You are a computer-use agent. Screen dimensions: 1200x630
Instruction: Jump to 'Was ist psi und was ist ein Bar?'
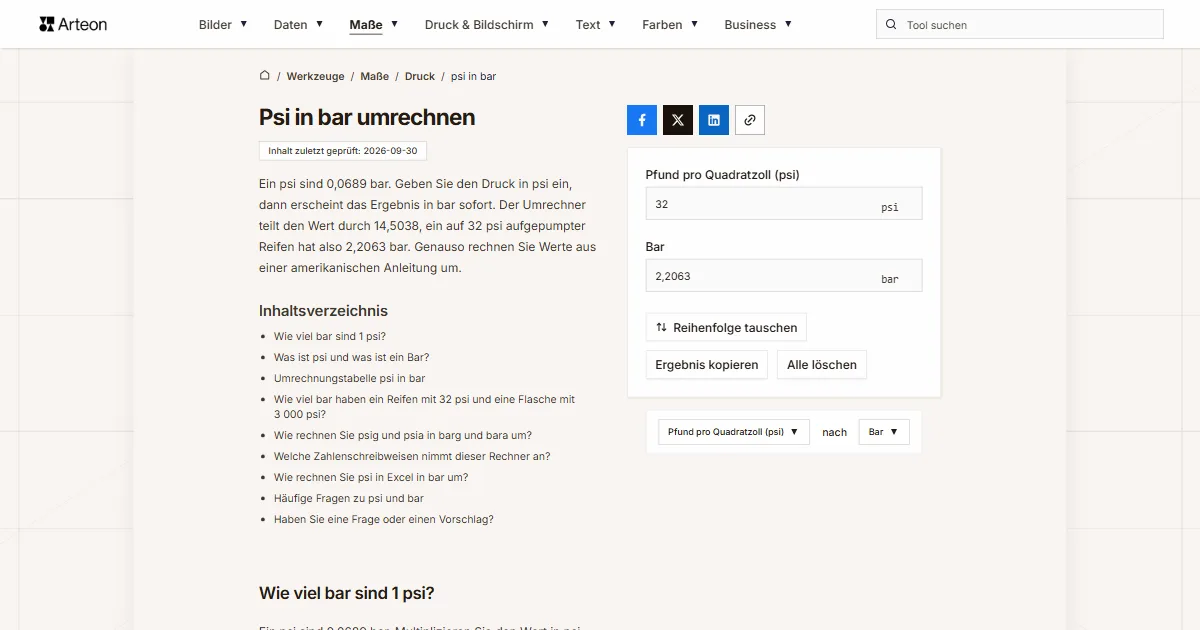point(352,357)
